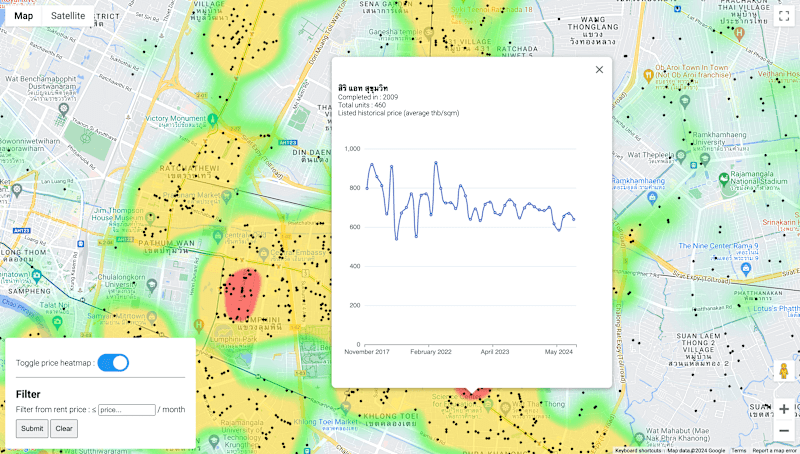800x454 pixels.
Task: Select Wat Benchamabophit temple marker
Action: pyautogui.click(x=63, y=109)
